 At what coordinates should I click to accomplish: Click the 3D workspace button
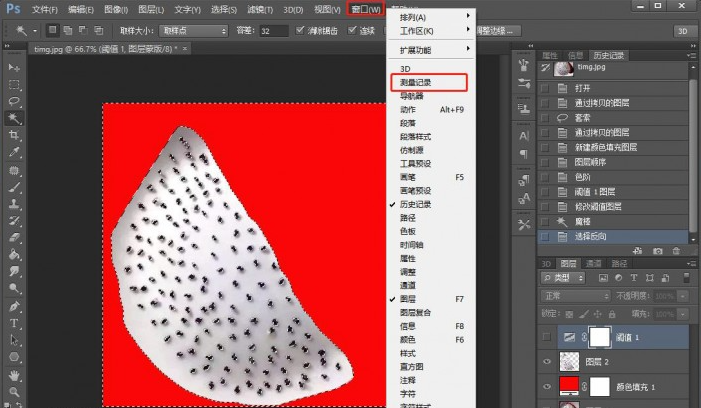tap(683, 31)
